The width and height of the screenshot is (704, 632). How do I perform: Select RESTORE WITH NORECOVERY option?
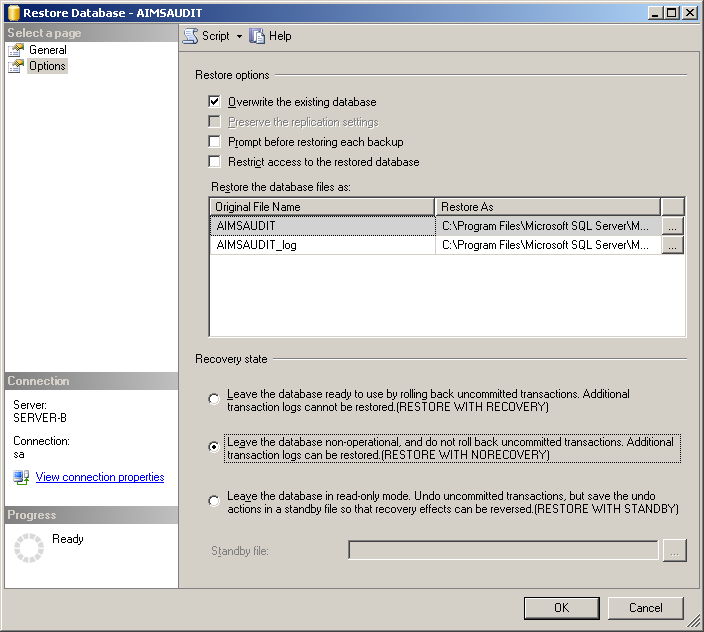pos(214,447)
